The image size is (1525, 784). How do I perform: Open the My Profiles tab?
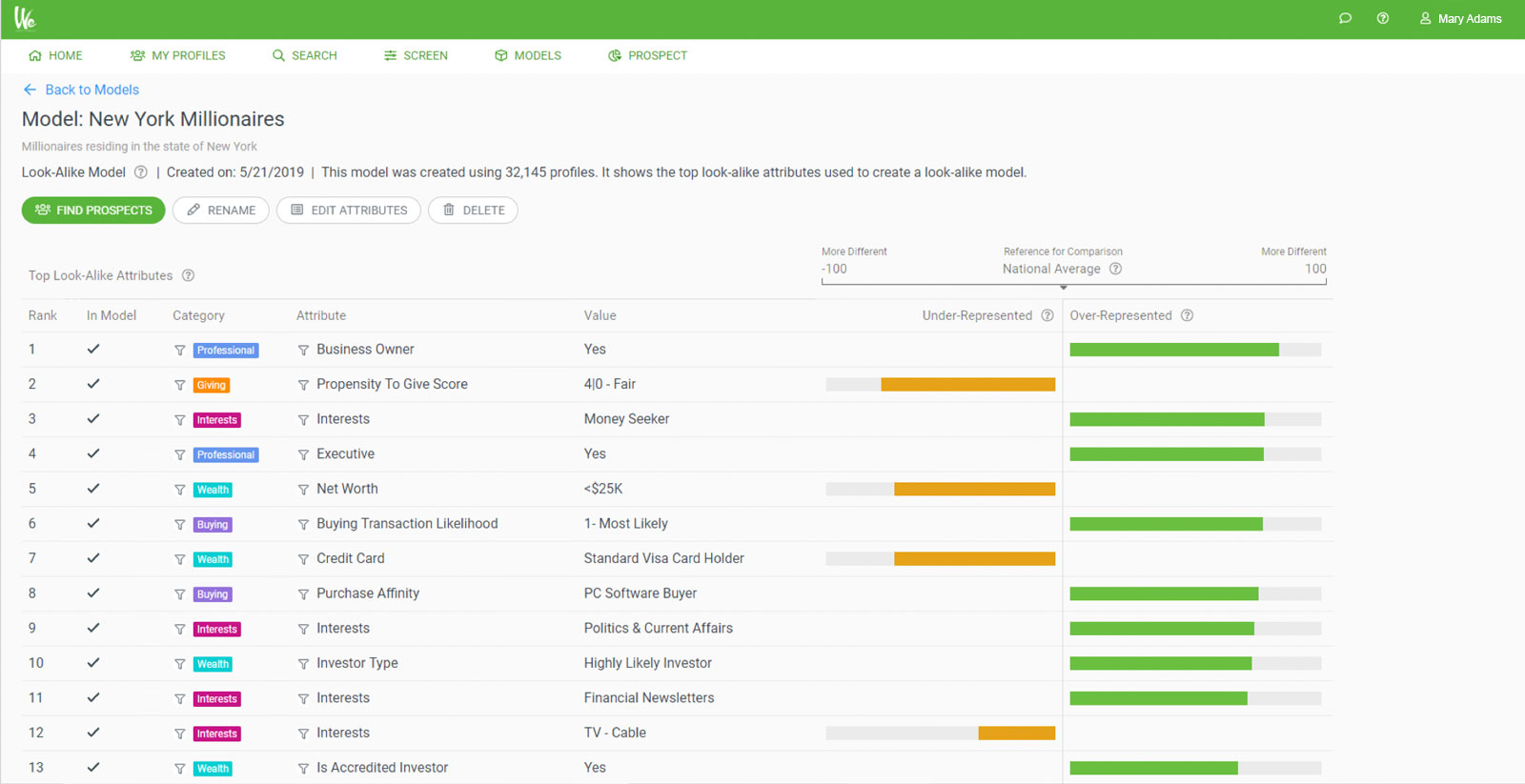(178, 55)
